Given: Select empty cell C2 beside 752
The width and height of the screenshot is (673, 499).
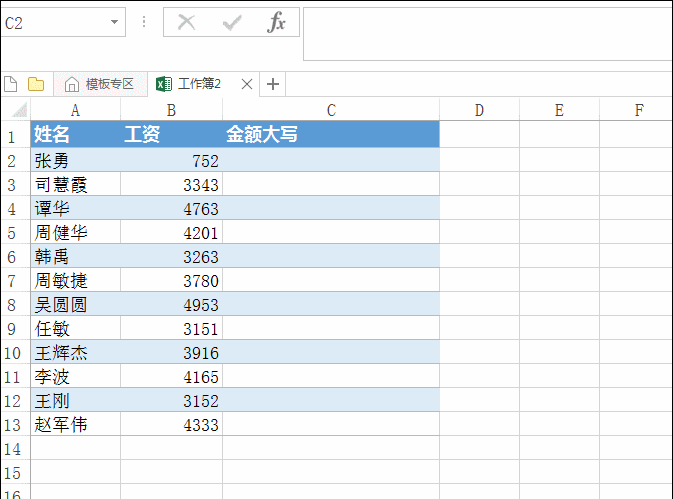Looking at the screenshot, I should [331, 160].
